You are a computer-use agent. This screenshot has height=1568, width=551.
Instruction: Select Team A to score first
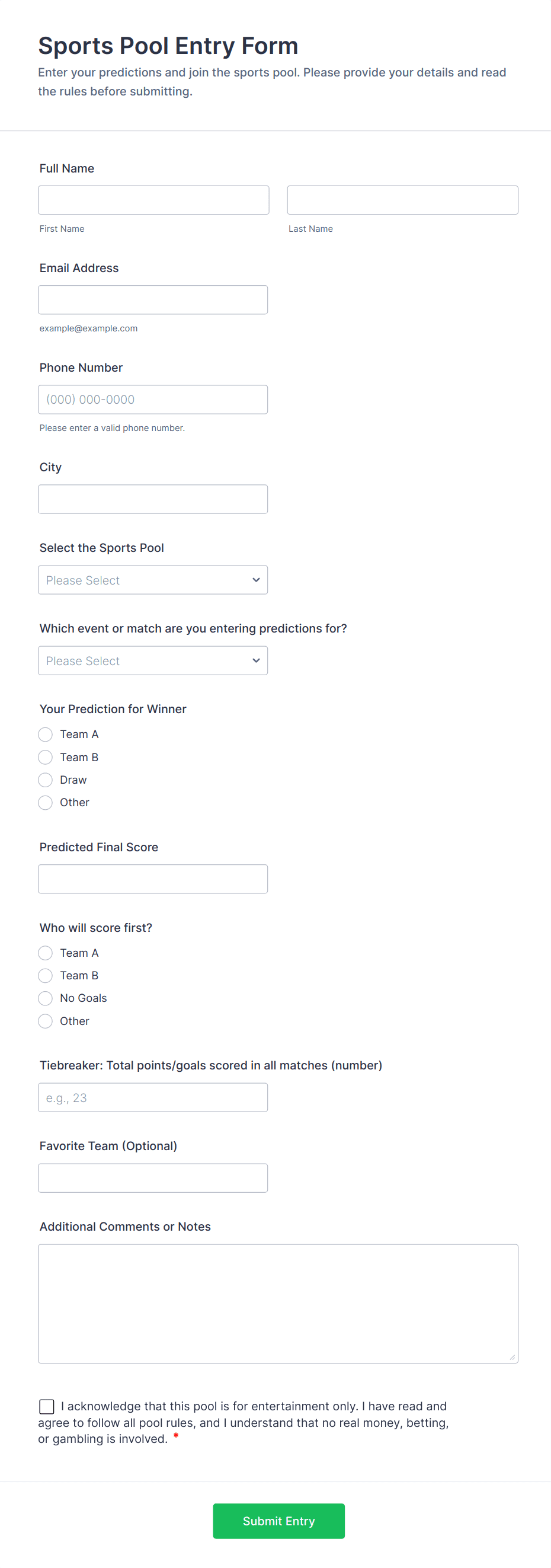pos(46,953)
